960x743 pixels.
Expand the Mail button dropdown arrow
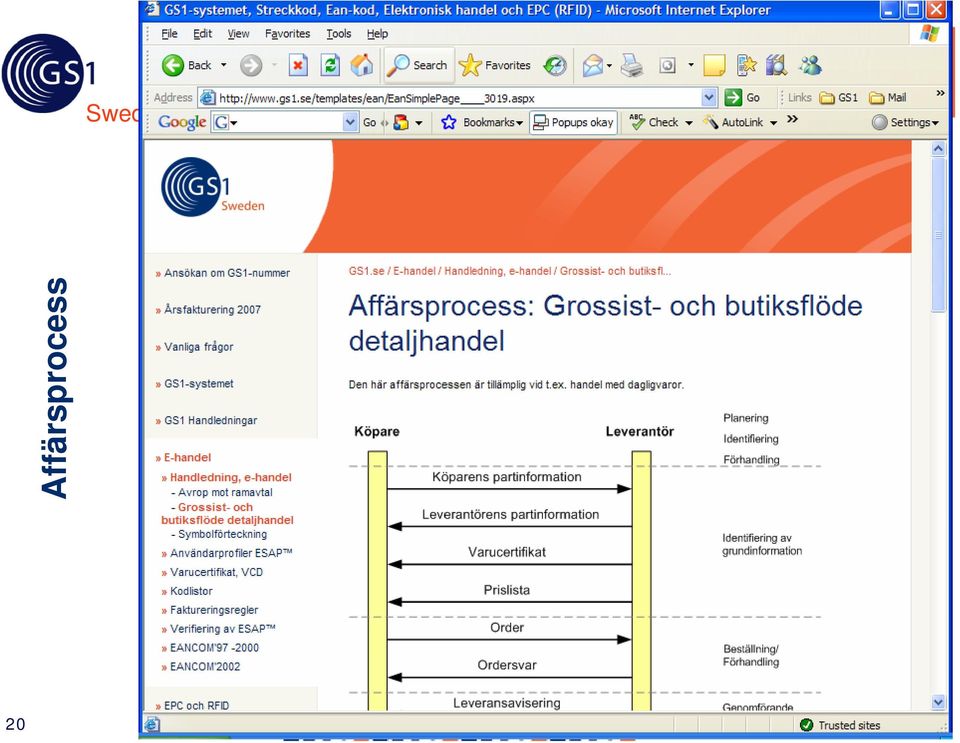click(609, 65)
